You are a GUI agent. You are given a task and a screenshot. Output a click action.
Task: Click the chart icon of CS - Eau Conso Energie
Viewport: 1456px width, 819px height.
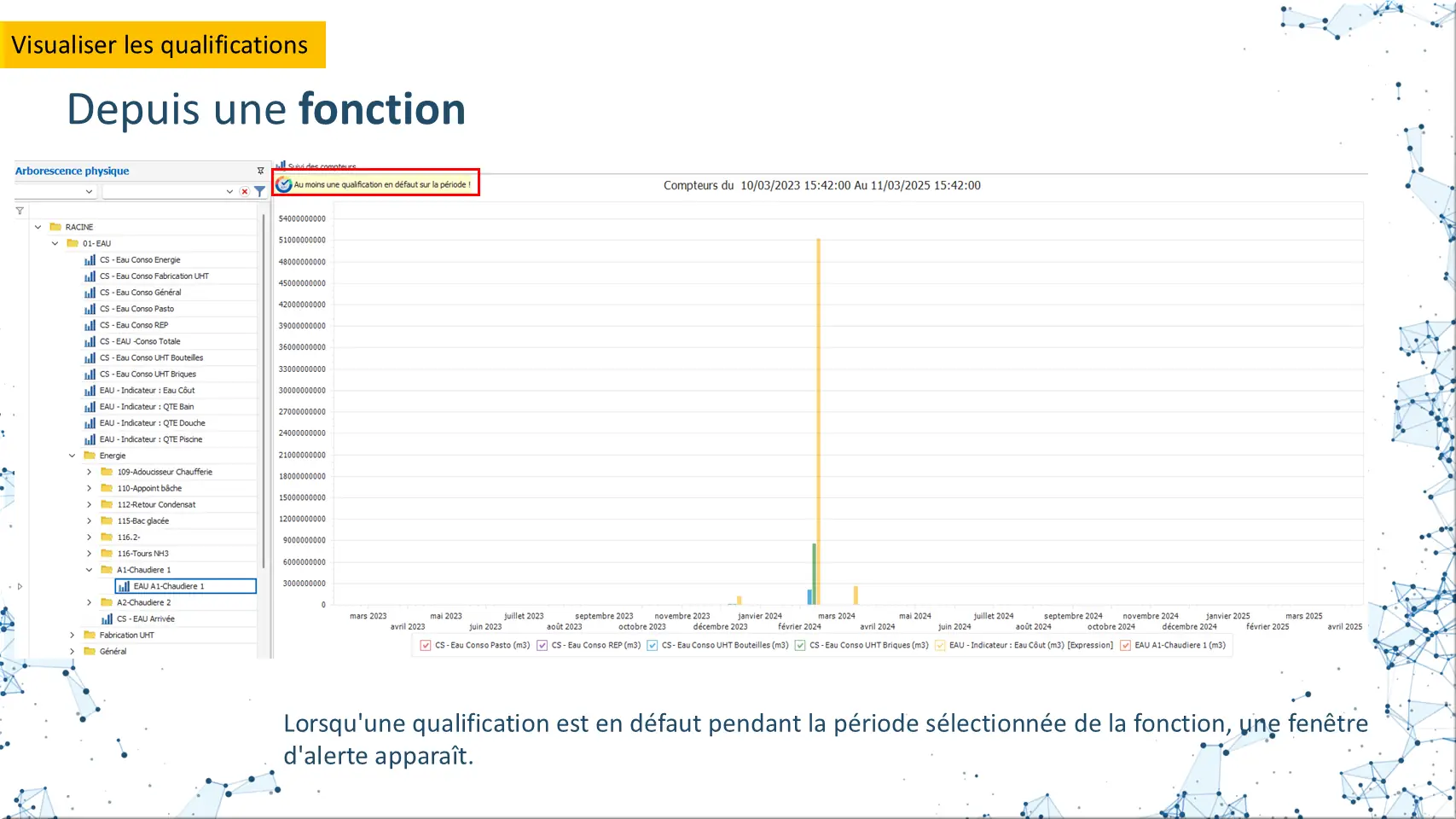click(x=90, y=260)
